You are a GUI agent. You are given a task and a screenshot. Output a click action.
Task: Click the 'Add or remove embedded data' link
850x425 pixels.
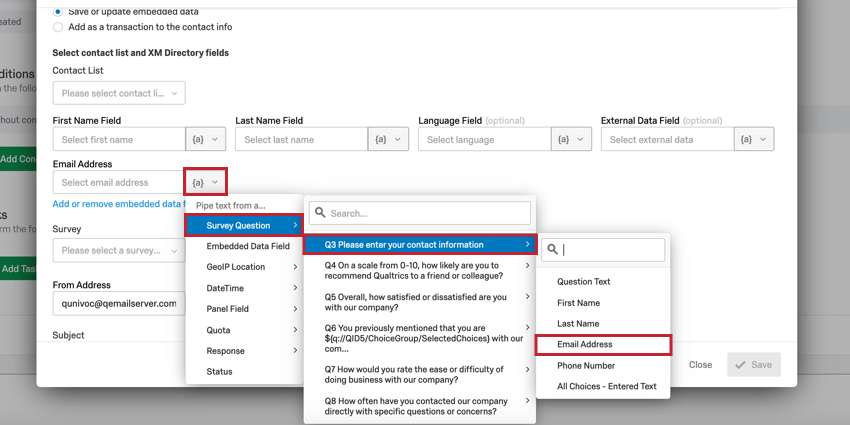(x=119, y=204)
